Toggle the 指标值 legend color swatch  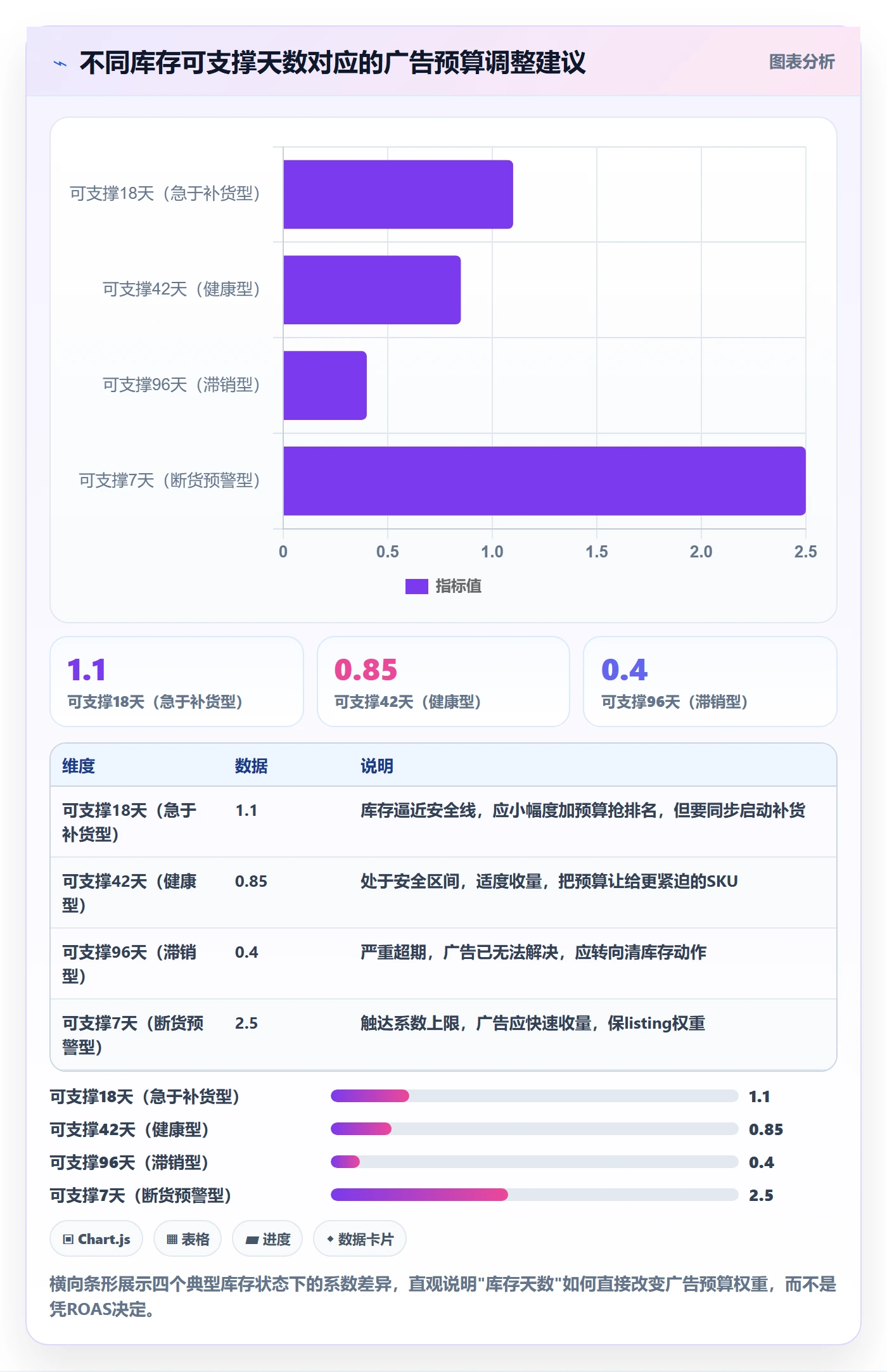coord(416,587)
